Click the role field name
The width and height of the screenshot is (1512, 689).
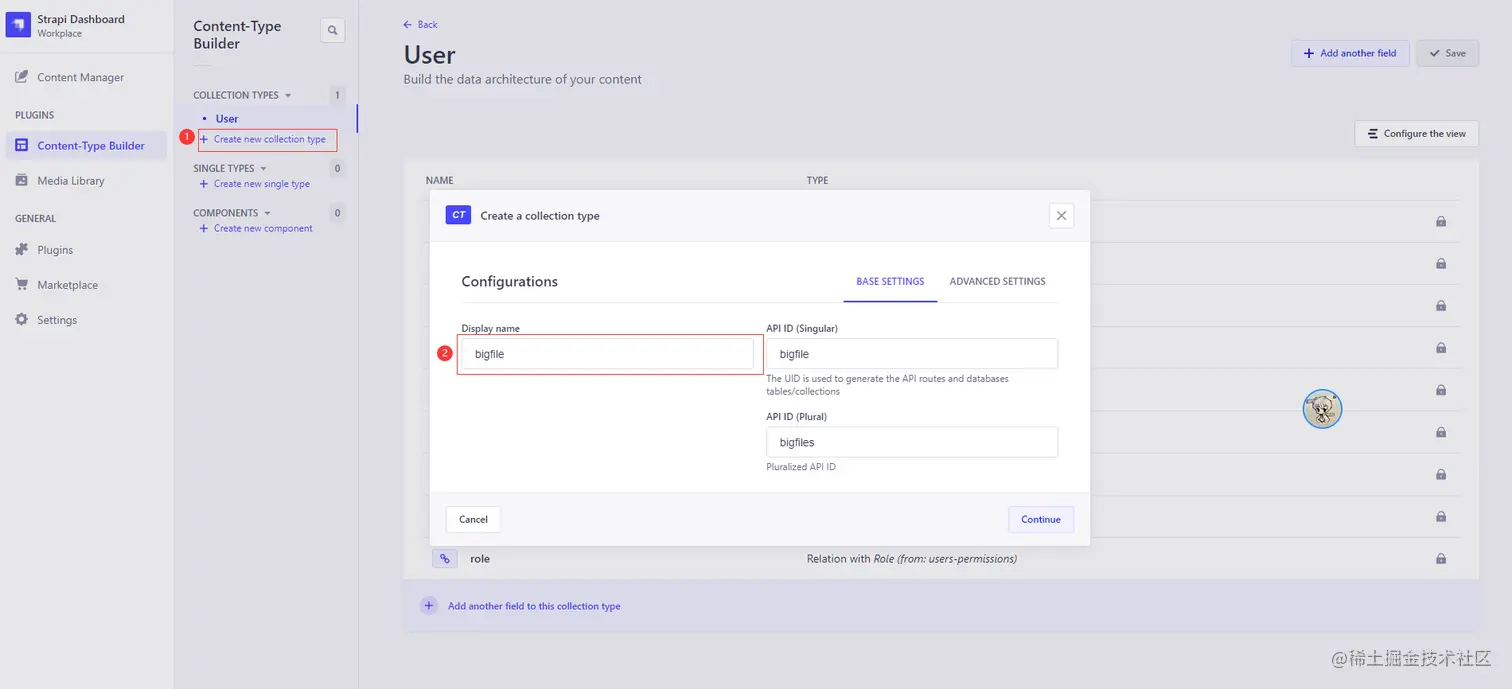(x=480, y=559)
